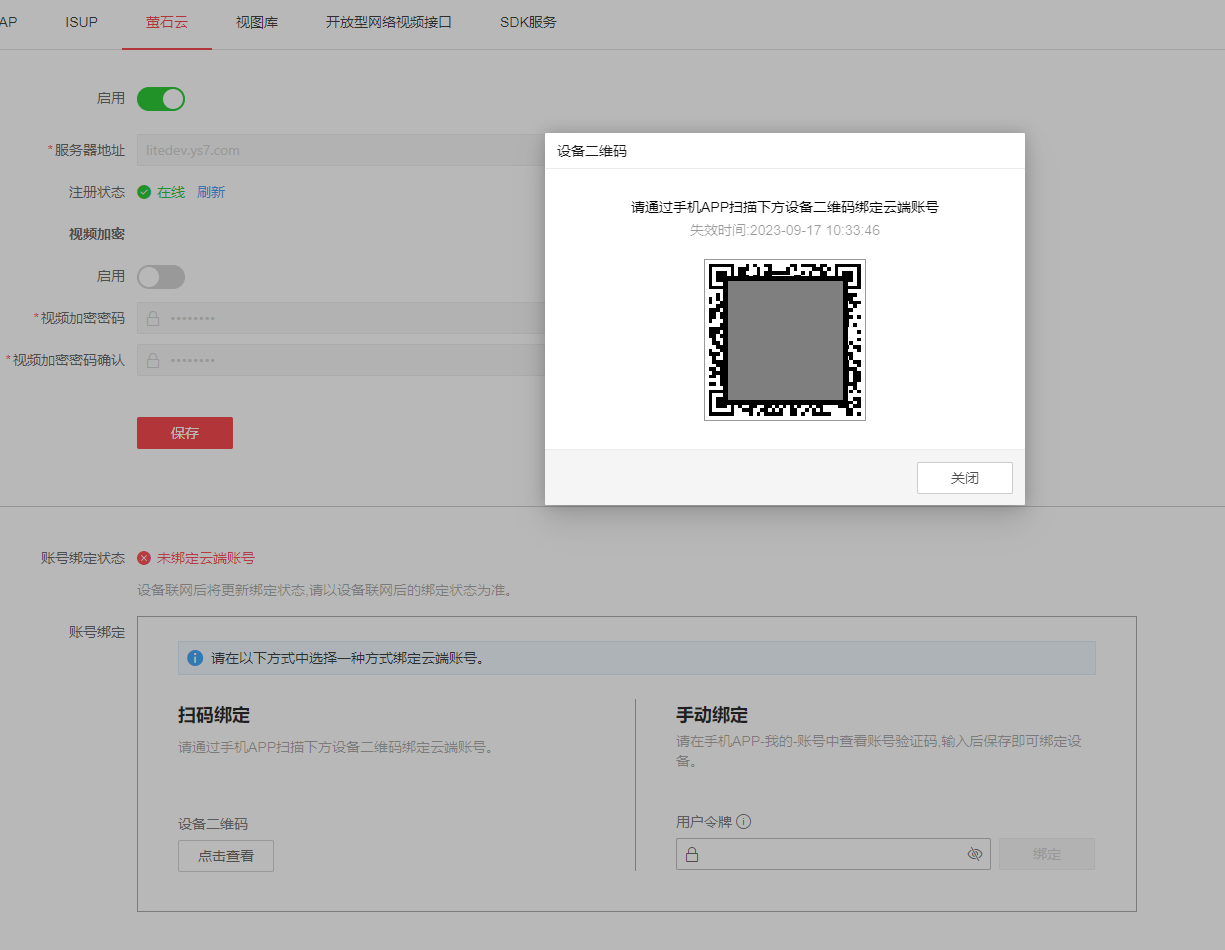The height and width of the screenshot is (950, 1225).
Task: Click the lock icon in 用户令牌 field
Action: pyautogui.click(x=692, y=855)
